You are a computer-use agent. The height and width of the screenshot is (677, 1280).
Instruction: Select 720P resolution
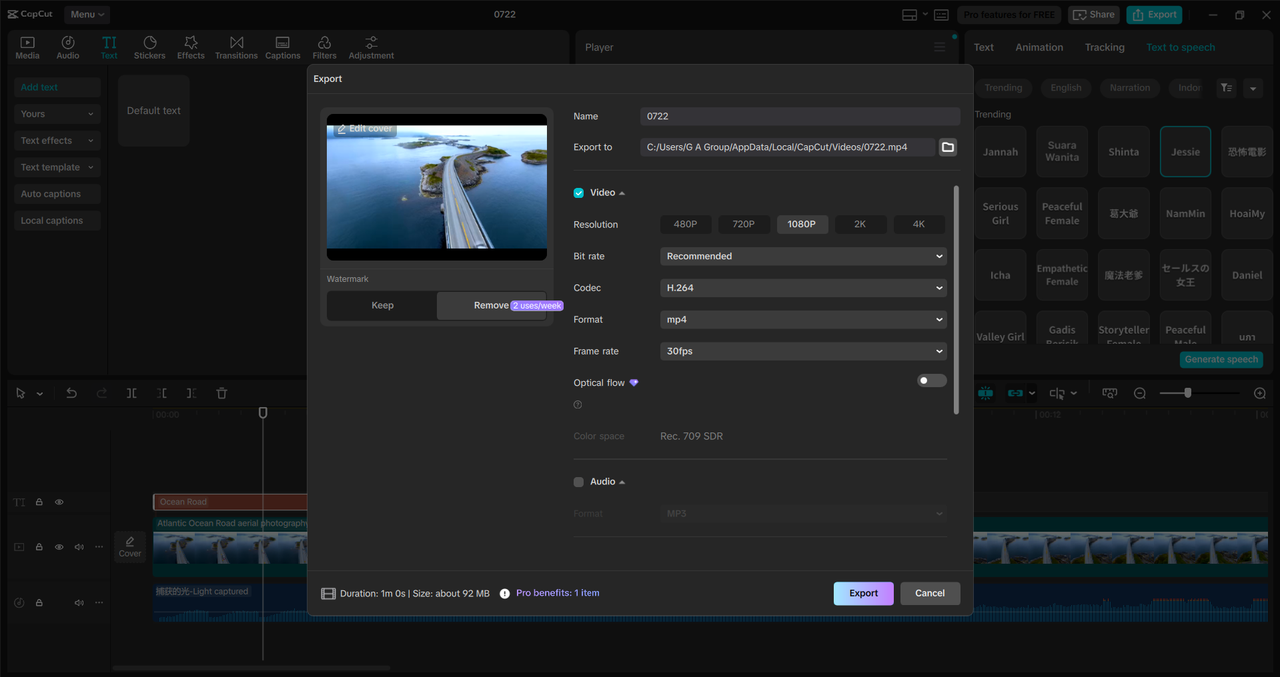pos(743,224)
